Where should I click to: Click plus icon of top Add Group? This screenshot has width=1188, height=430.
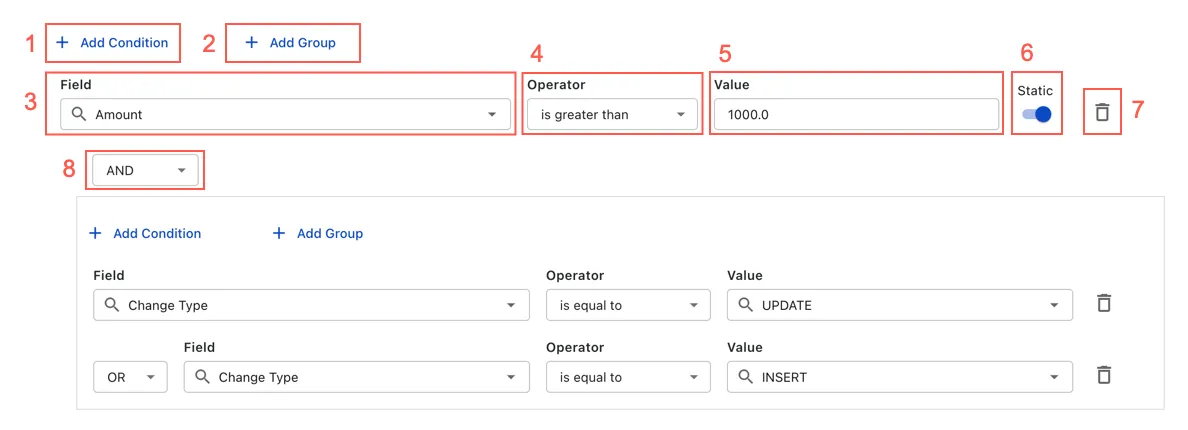click(x=252, y=42)
